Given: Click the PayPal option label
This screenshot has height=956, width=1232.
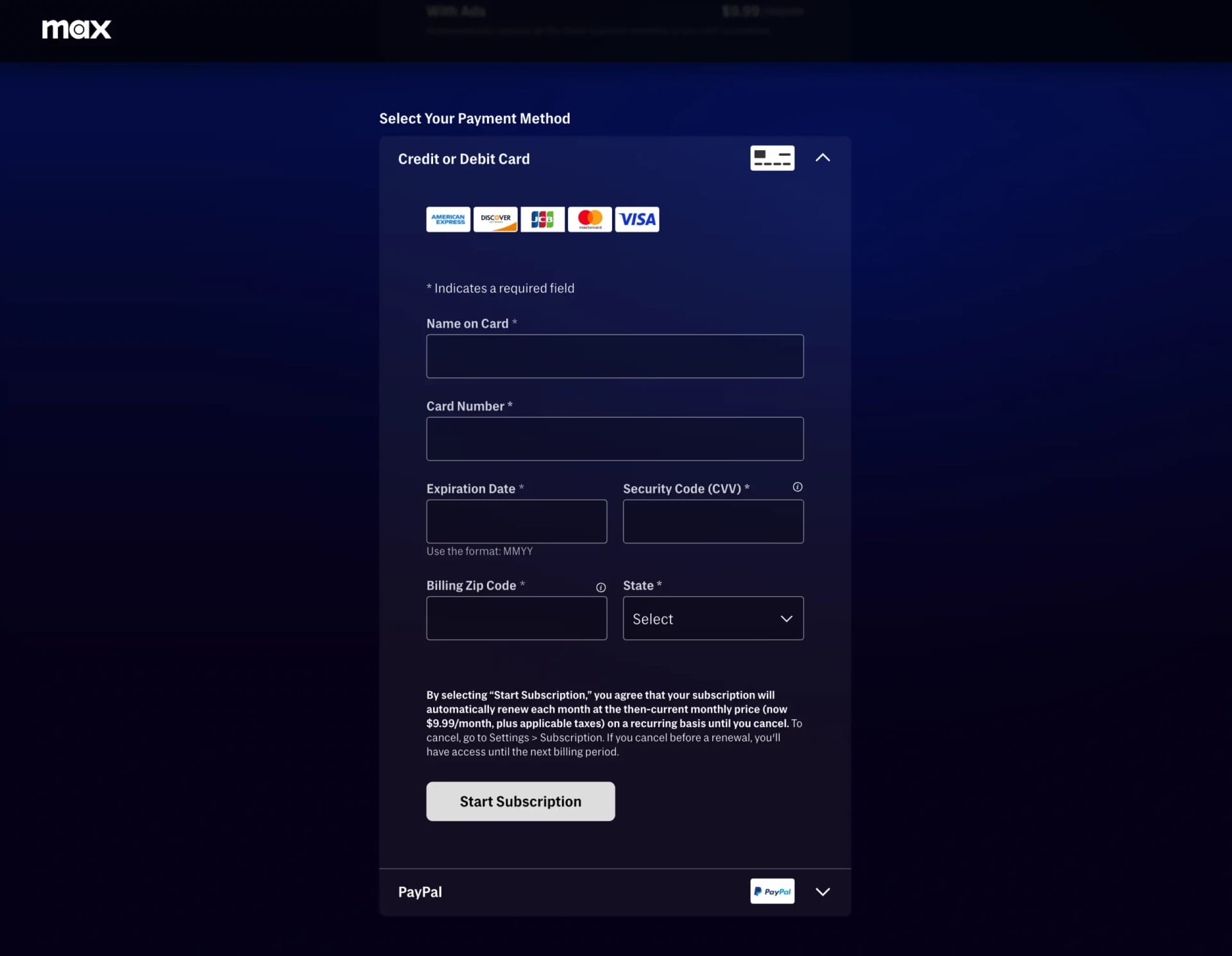Looking at the screenshot, I should click(x=419, y=891).
